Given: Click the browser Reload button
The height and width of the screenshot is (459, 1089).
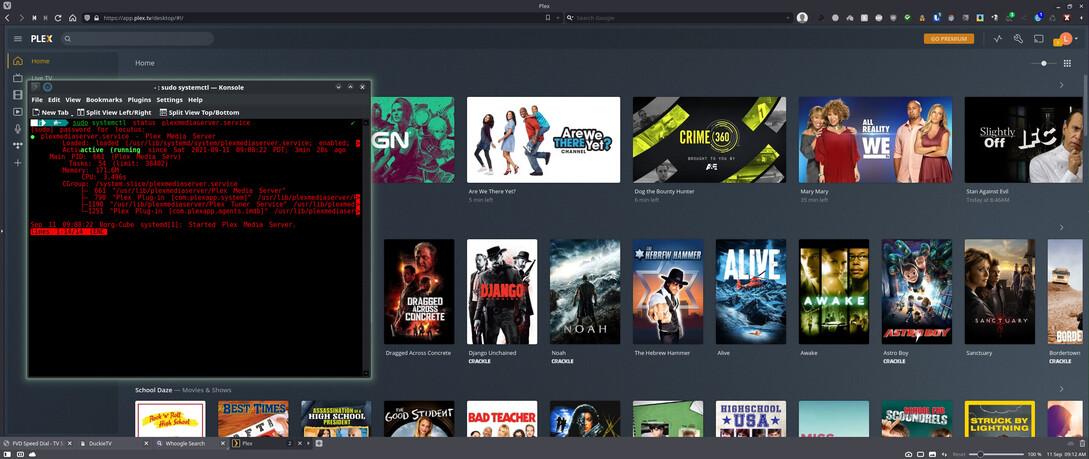Looking at the screenshot, I should click(58, 17).
